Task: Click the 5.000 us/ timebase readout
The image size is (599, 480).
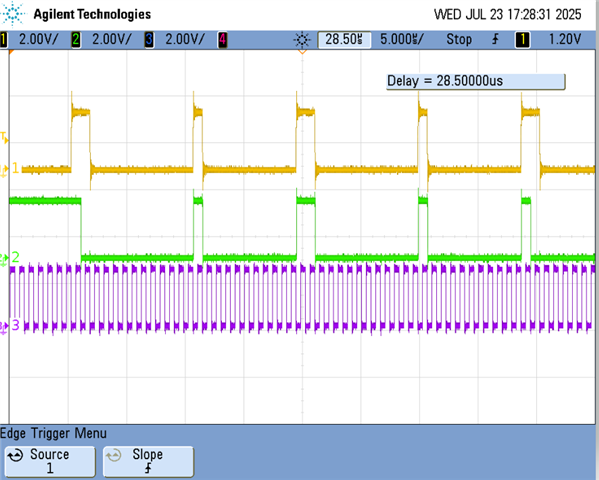Action: point(401,39)
